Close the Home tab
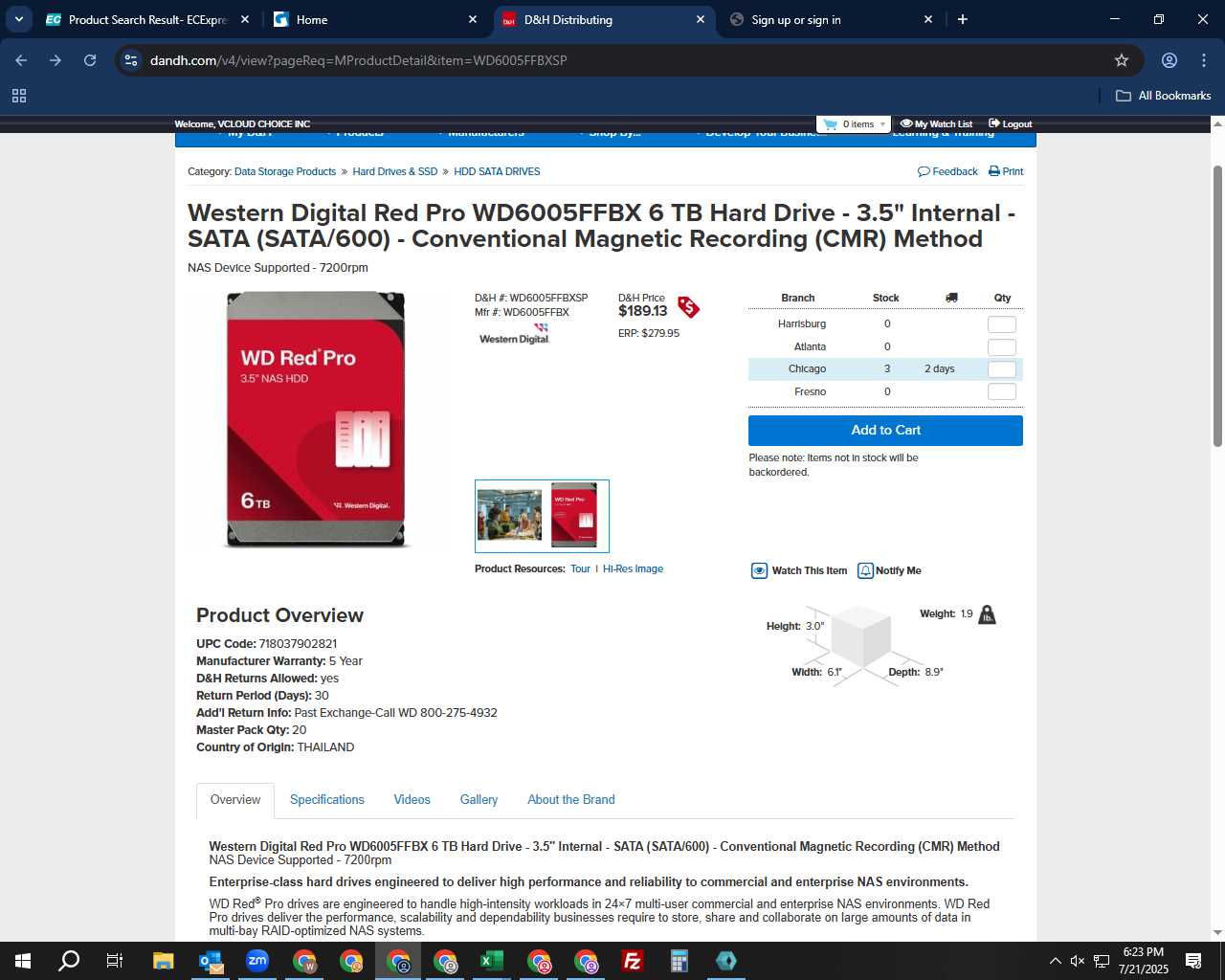Viewport: 1225px width, 980px height. pyautogui.click(x=473, y=19)
